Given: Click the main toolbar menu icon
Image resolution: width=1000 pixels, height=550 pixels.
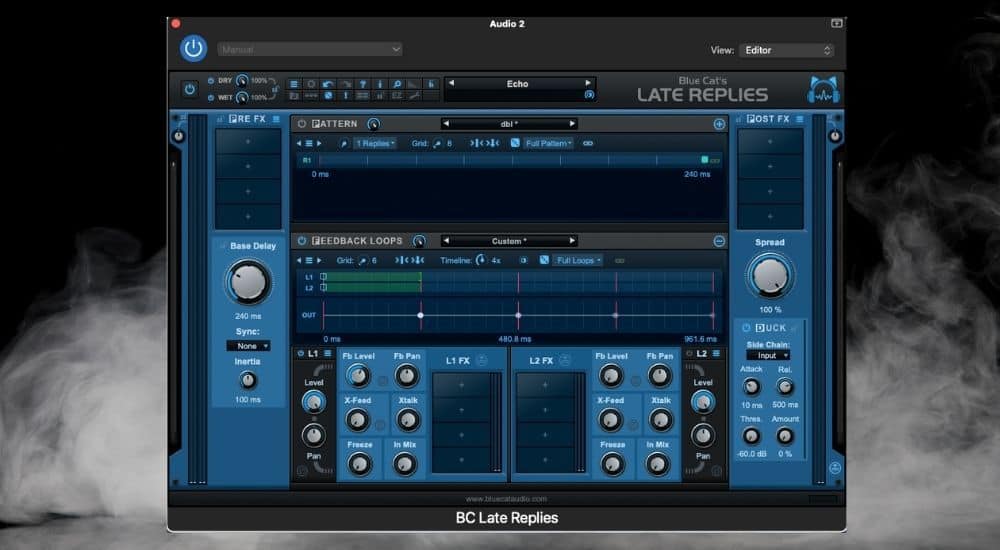Looking at the screenshot, I should 294,84.
